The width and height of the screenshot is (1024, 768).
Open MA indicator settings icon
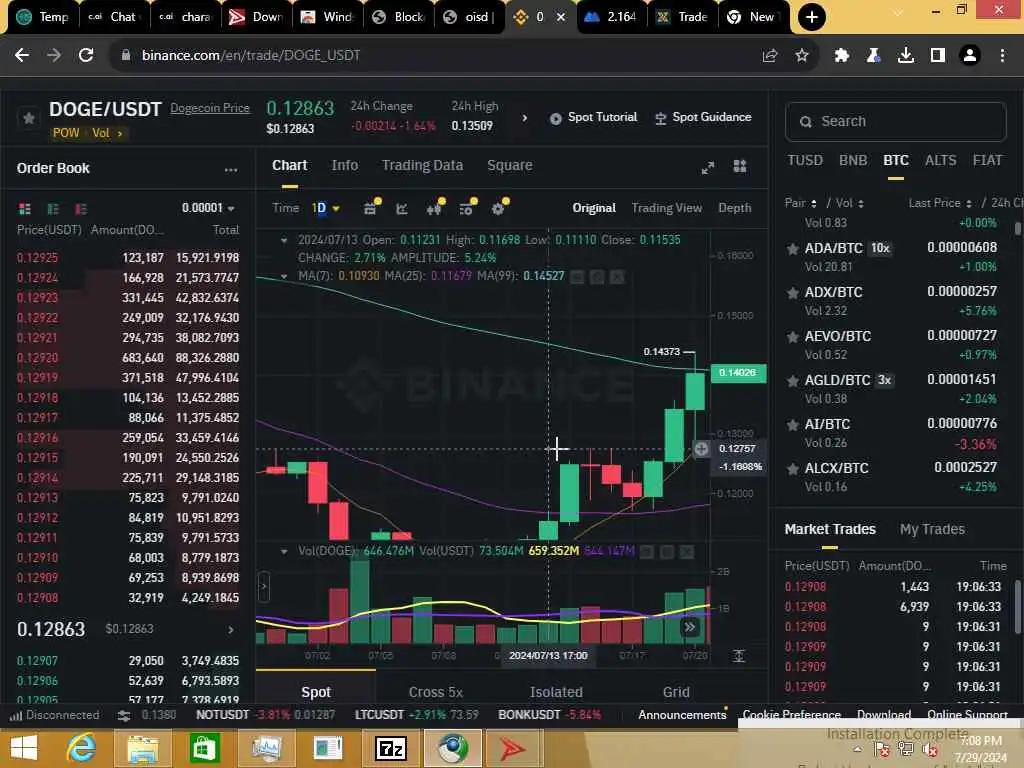point(597,276)
